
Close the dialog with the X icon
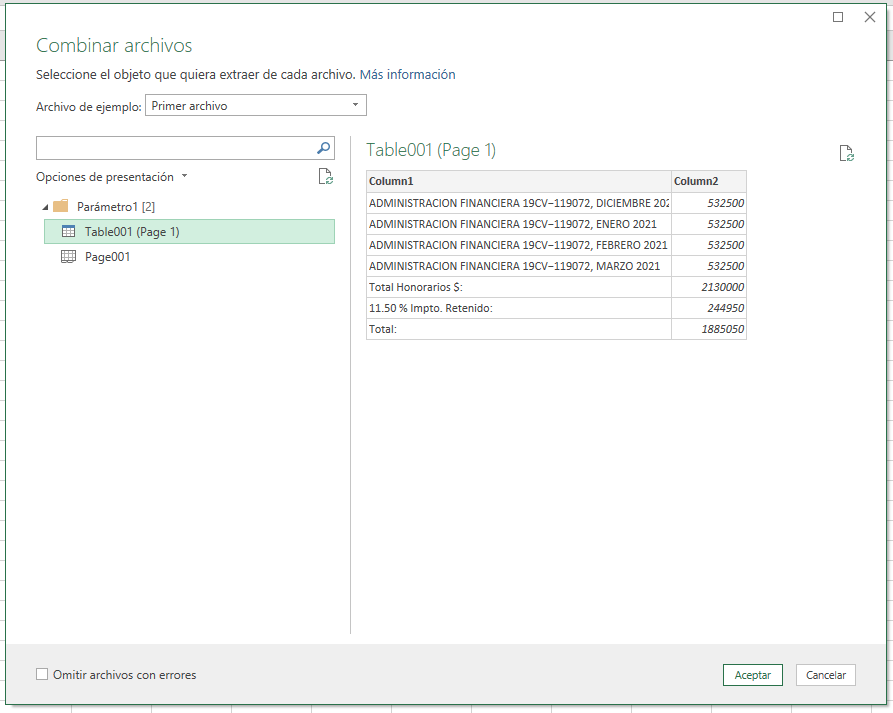869,17
